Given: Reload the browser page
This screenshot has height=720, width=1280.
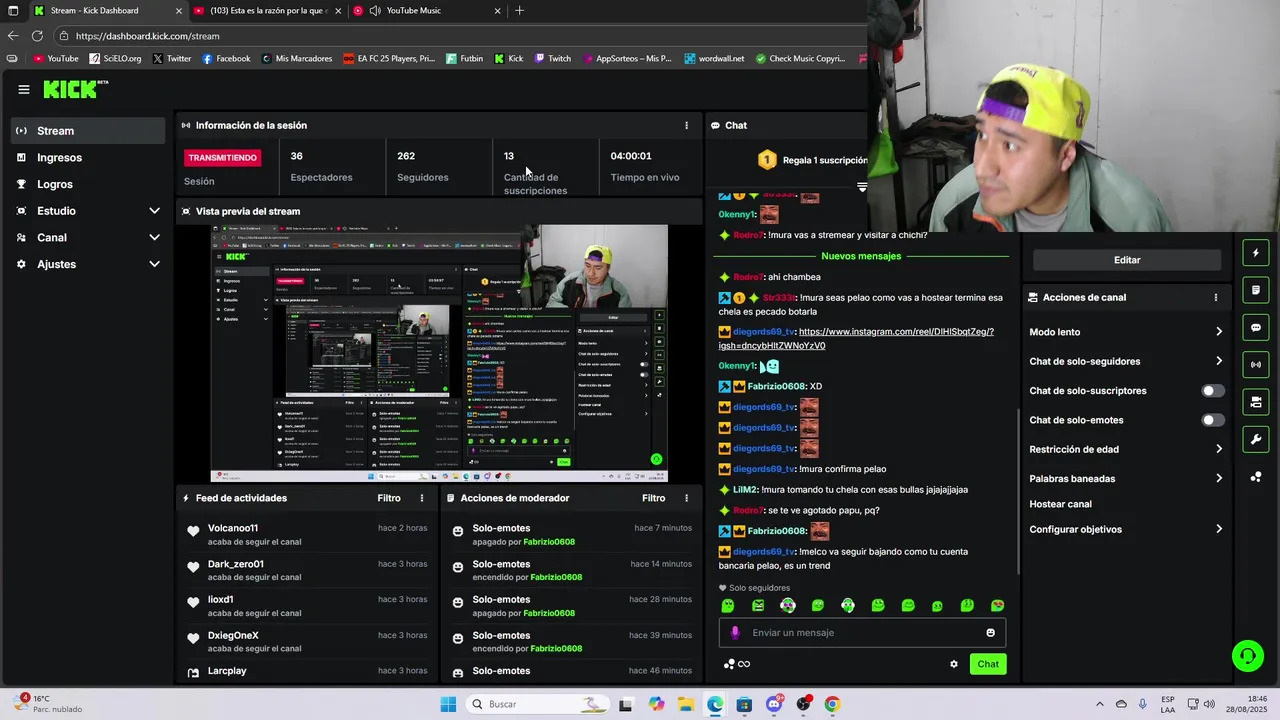Looking at the screenshot, I should tap(37, 36).
